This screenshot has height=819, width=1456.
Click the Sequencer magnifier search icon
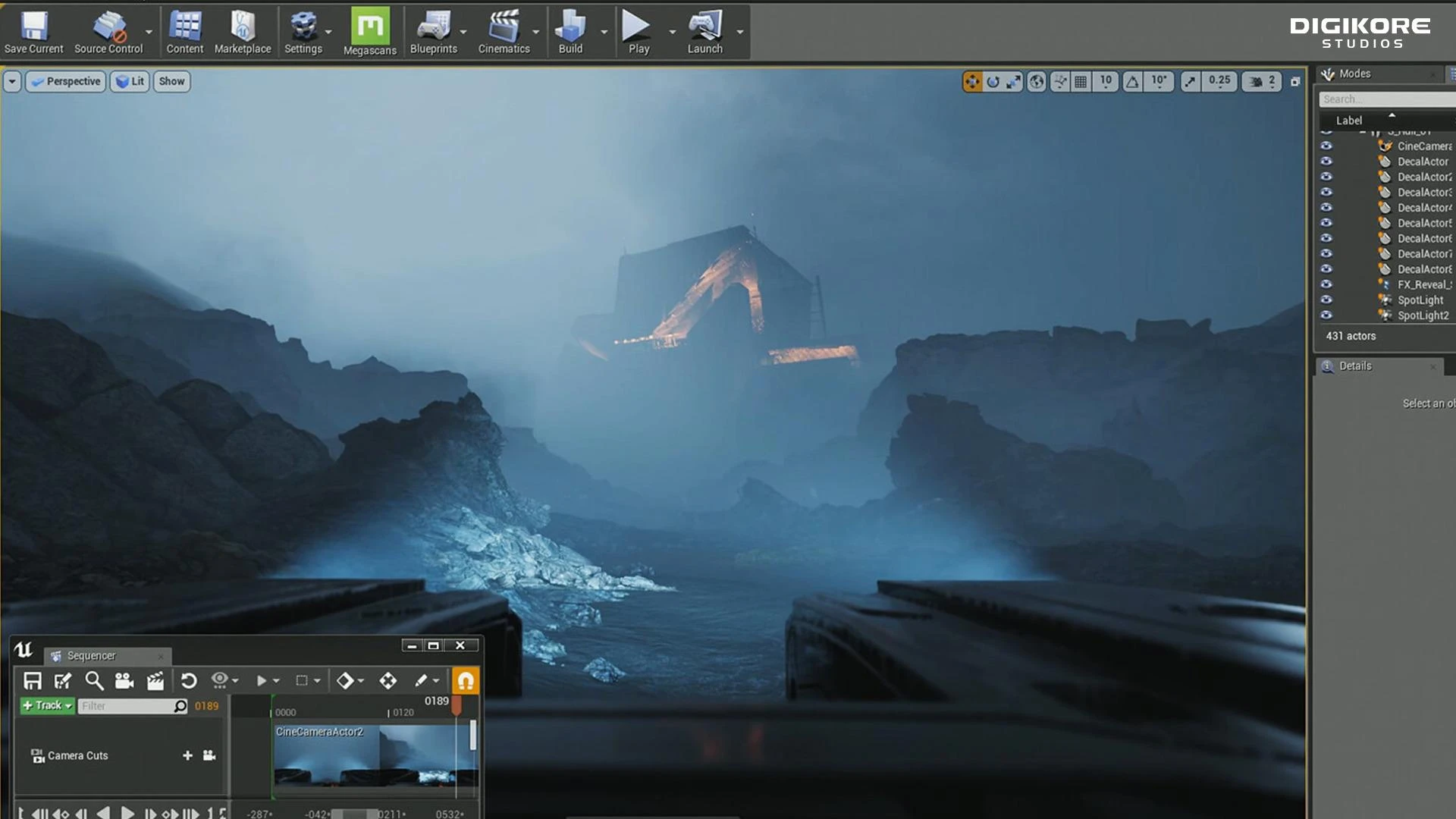click(x=94, y=681)
